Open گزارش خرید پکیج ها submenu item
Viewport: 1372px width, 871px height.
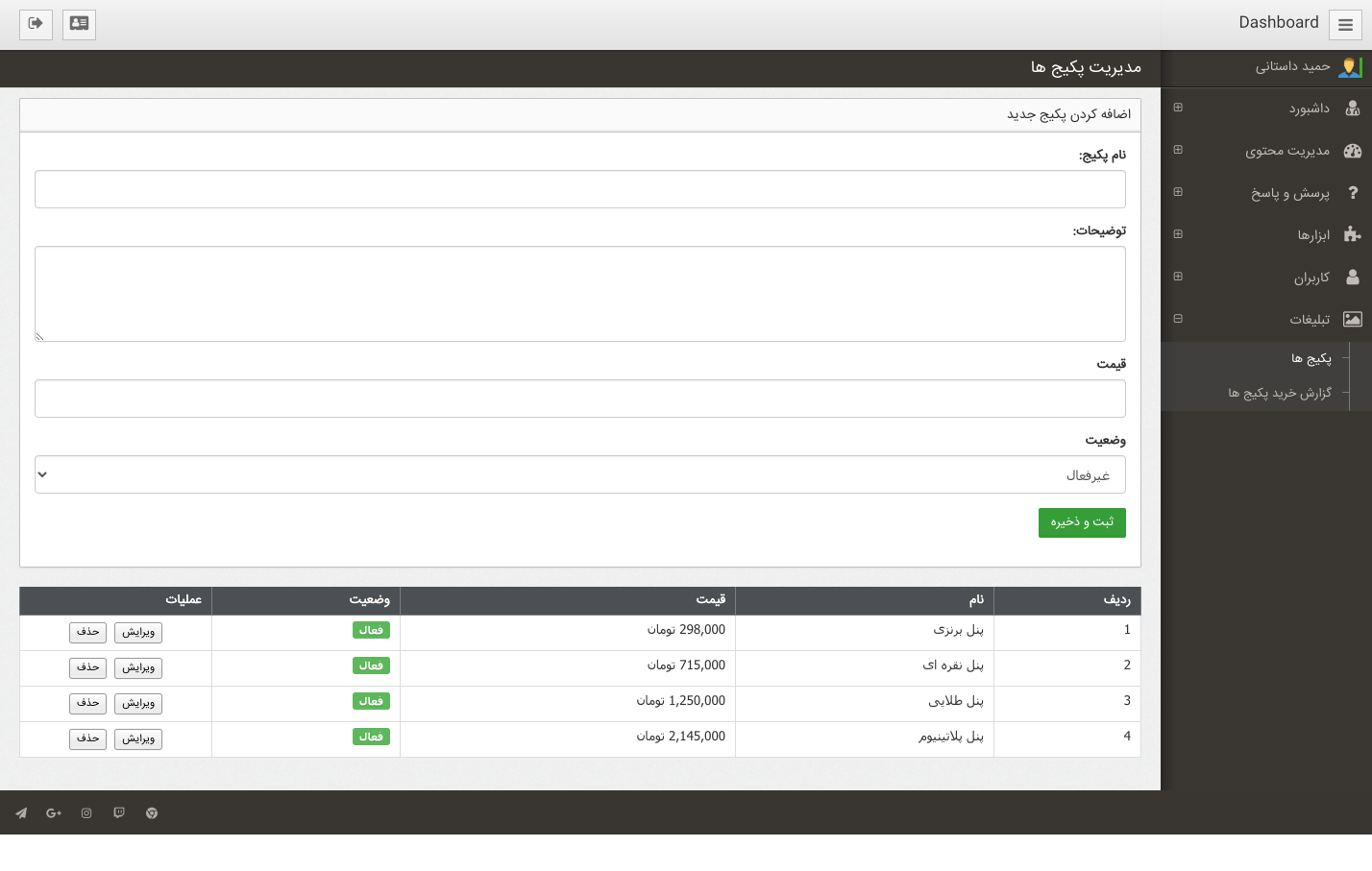coord(1279,393)
